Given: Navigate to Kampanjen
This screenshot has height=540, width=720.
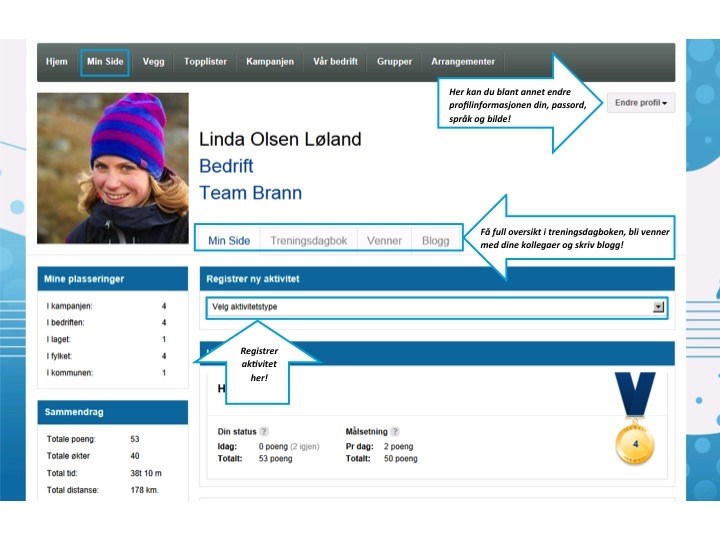Looking at the screenshot, I should [x=270, y=62].
